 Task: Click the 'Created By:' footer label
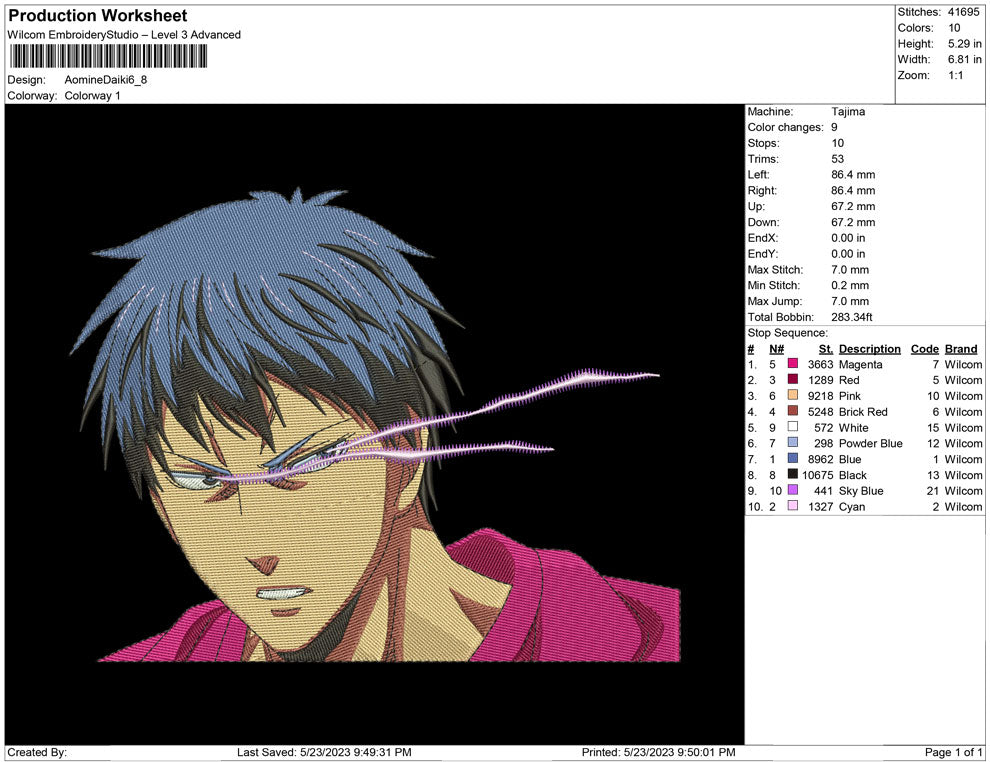click(x=37, y=752)
